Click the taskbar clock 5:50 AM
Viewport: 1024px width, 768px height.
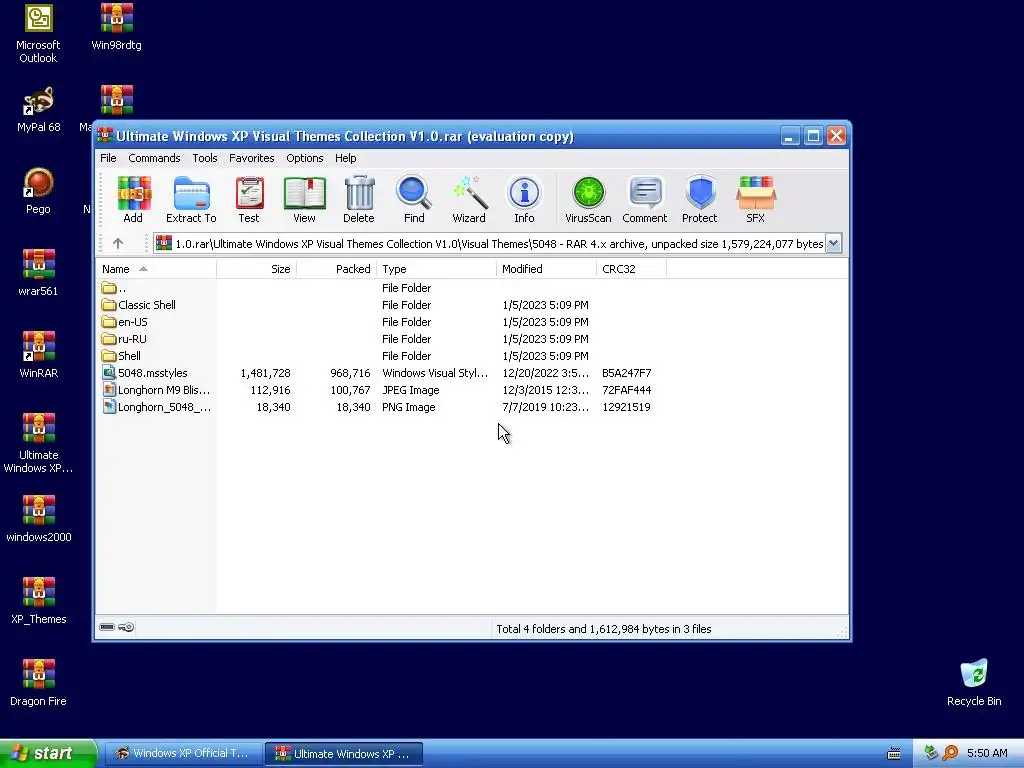987,753
